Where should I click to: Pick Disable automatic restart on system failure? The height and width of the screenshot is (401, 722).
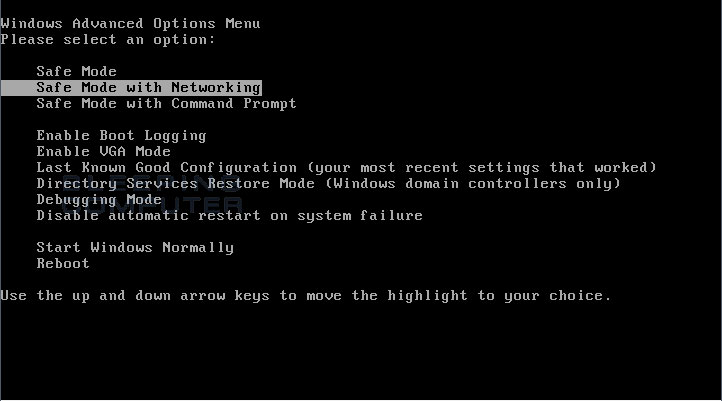tap(229, 215)
